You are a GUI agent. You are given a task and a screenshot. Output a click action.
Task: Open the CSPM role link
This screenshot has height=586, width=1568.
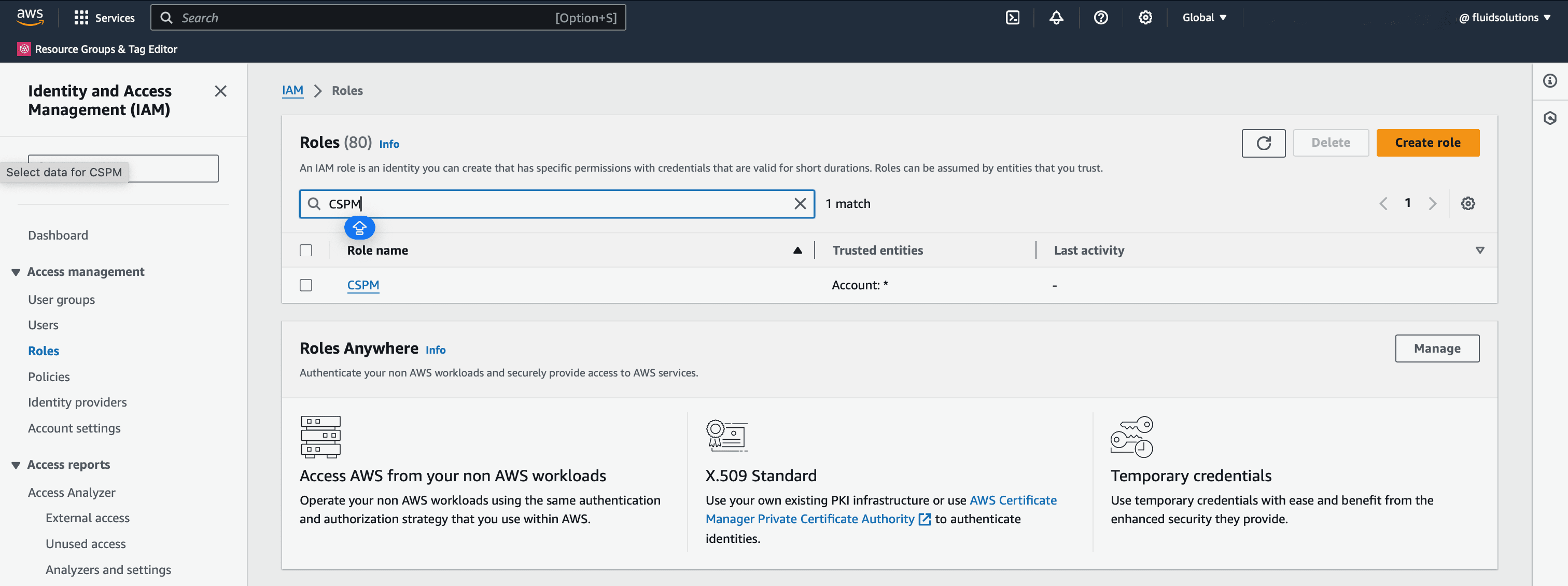(x=363, y=285)
